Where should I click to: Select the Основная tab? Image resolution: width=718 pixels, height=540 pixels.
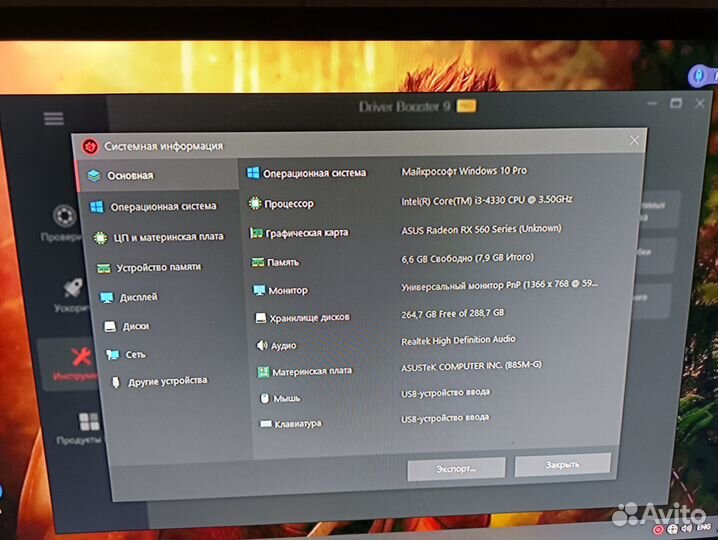coord(129,175)
